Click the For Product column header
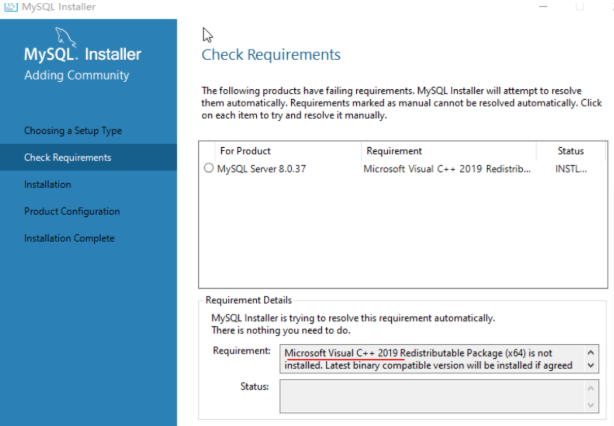614x426 pixels. point(288,151)
